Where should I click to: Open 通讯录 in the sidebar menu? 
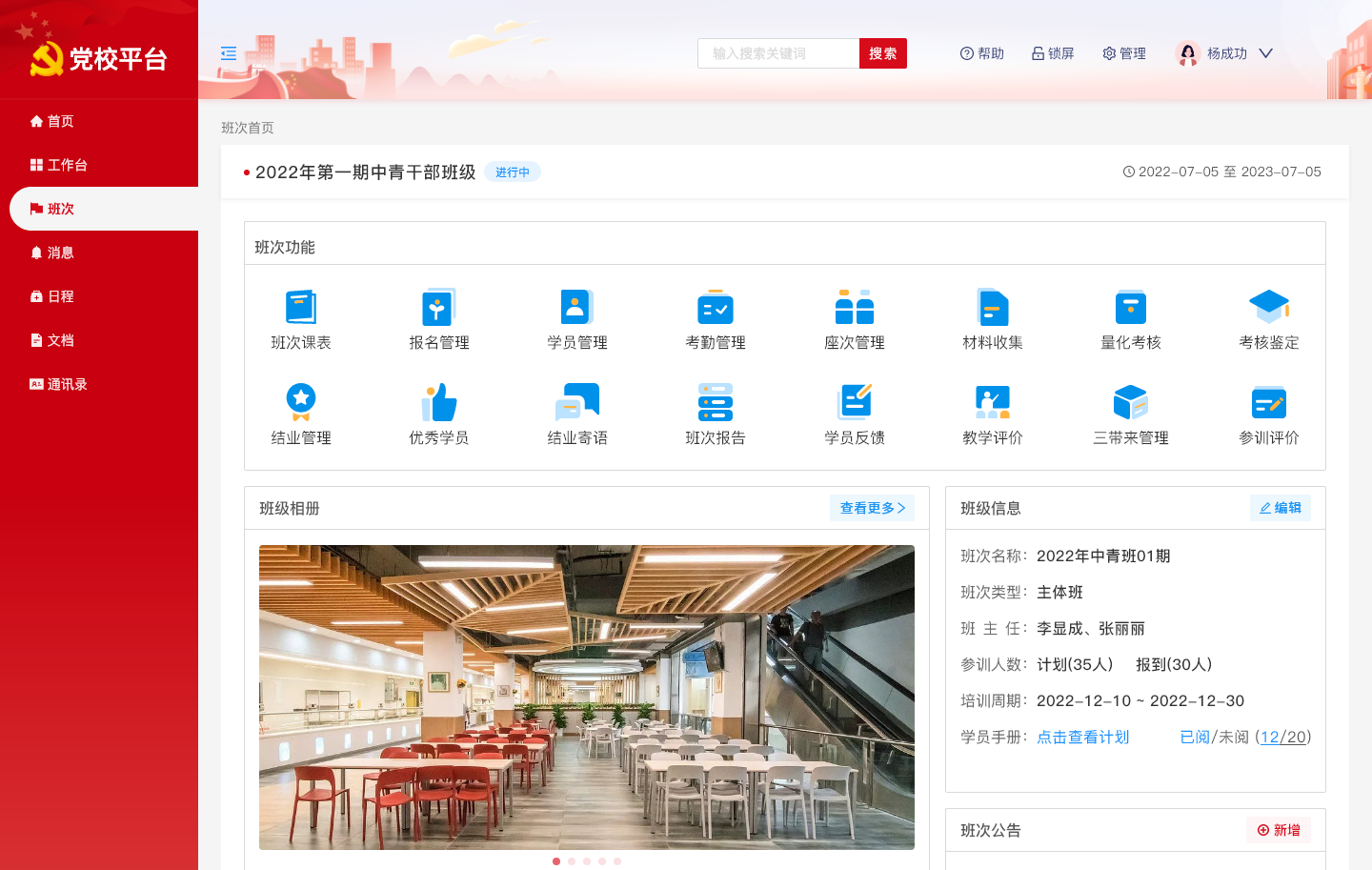(67, 384)
